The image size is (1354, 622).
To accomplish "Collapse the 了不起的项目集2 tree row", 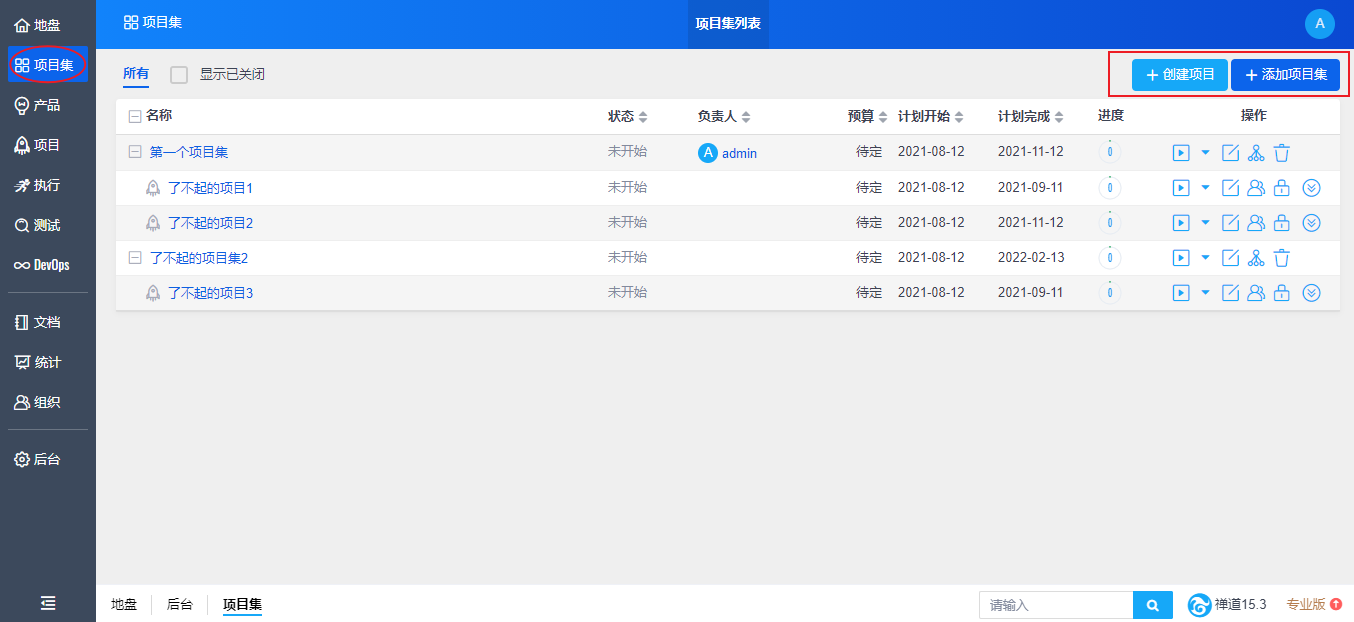I will point(135,258).
